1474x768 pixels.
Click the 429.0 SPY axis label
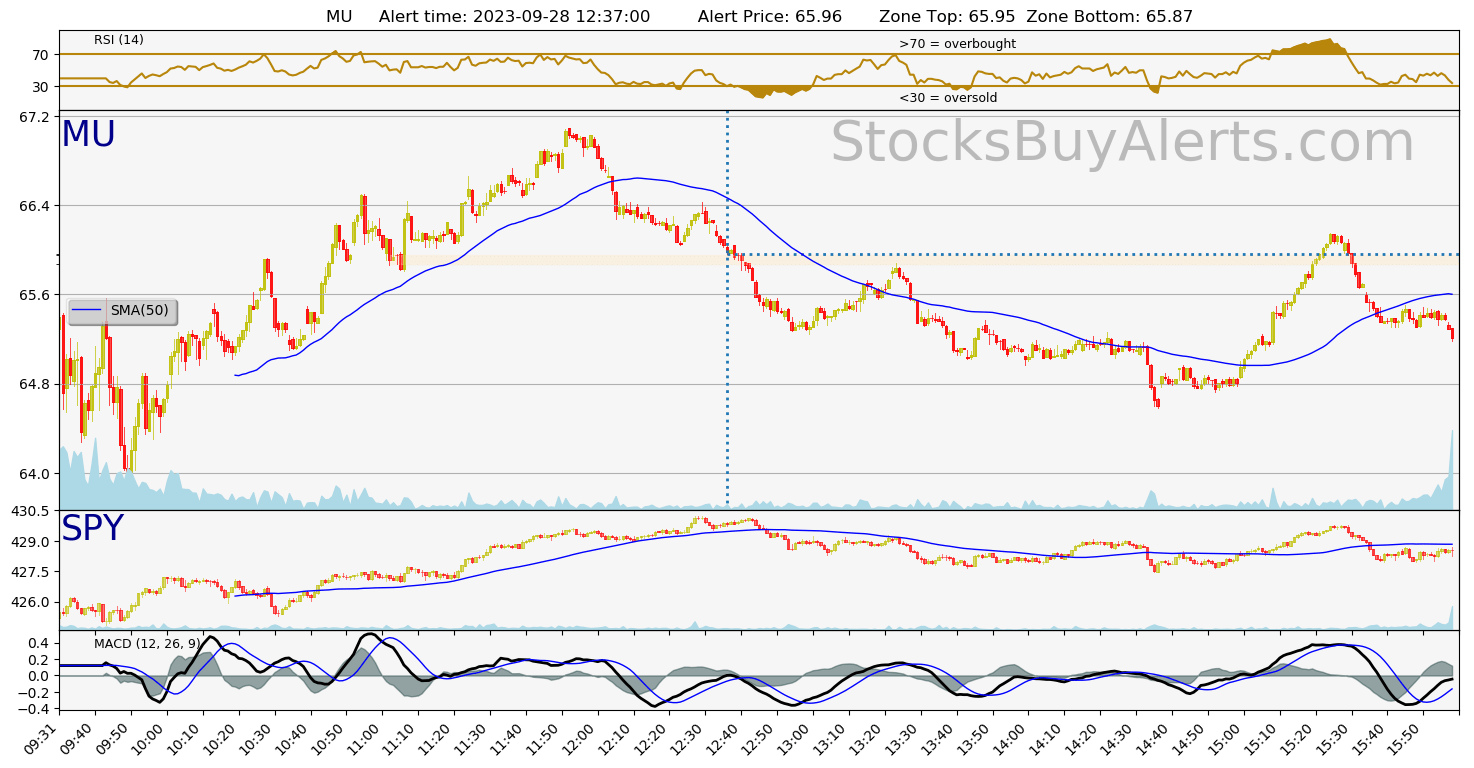pyautogui.click(x=29, y=542)
